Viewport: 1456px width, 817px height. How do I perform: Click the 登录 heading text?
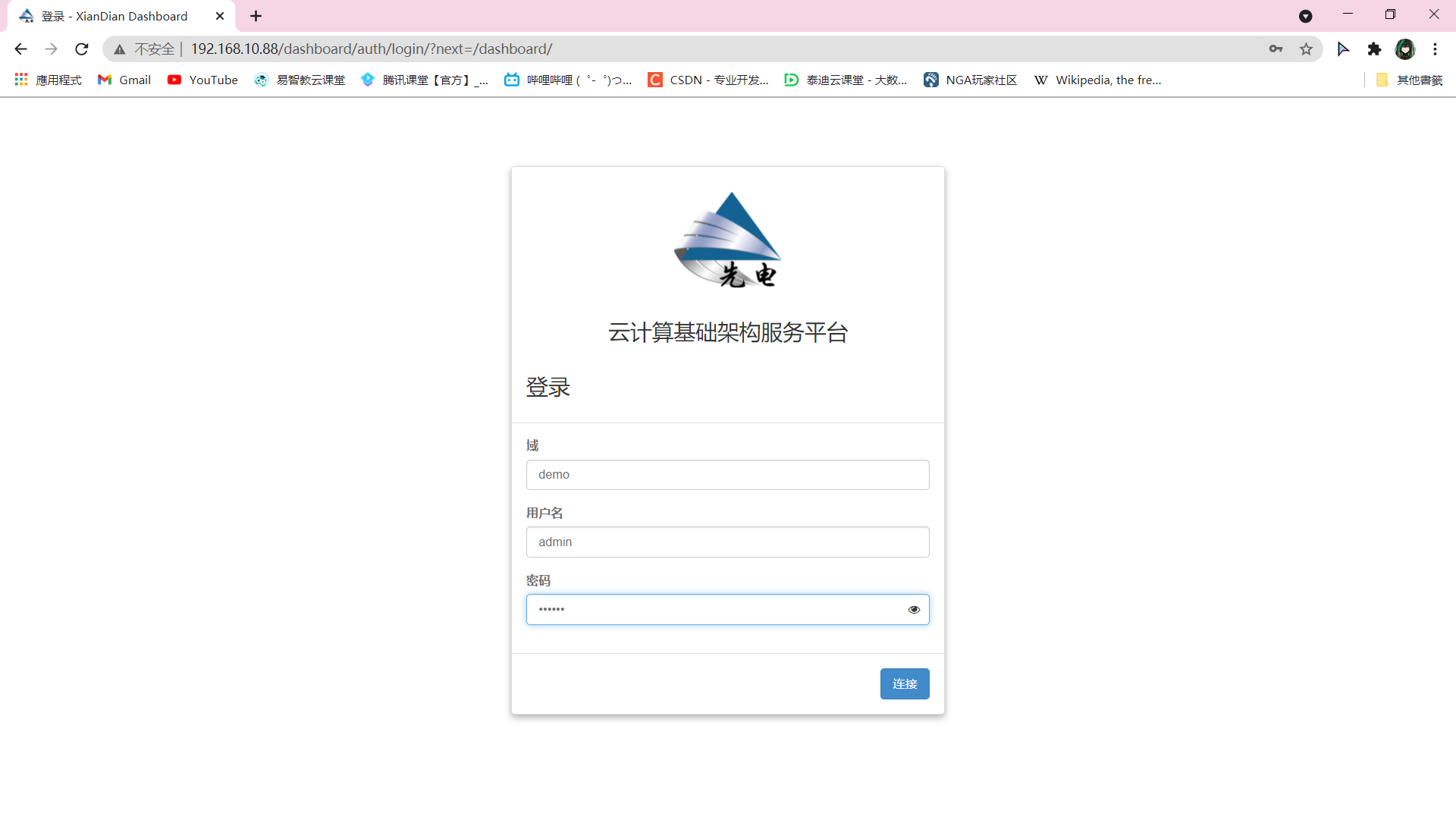point(548,388)
